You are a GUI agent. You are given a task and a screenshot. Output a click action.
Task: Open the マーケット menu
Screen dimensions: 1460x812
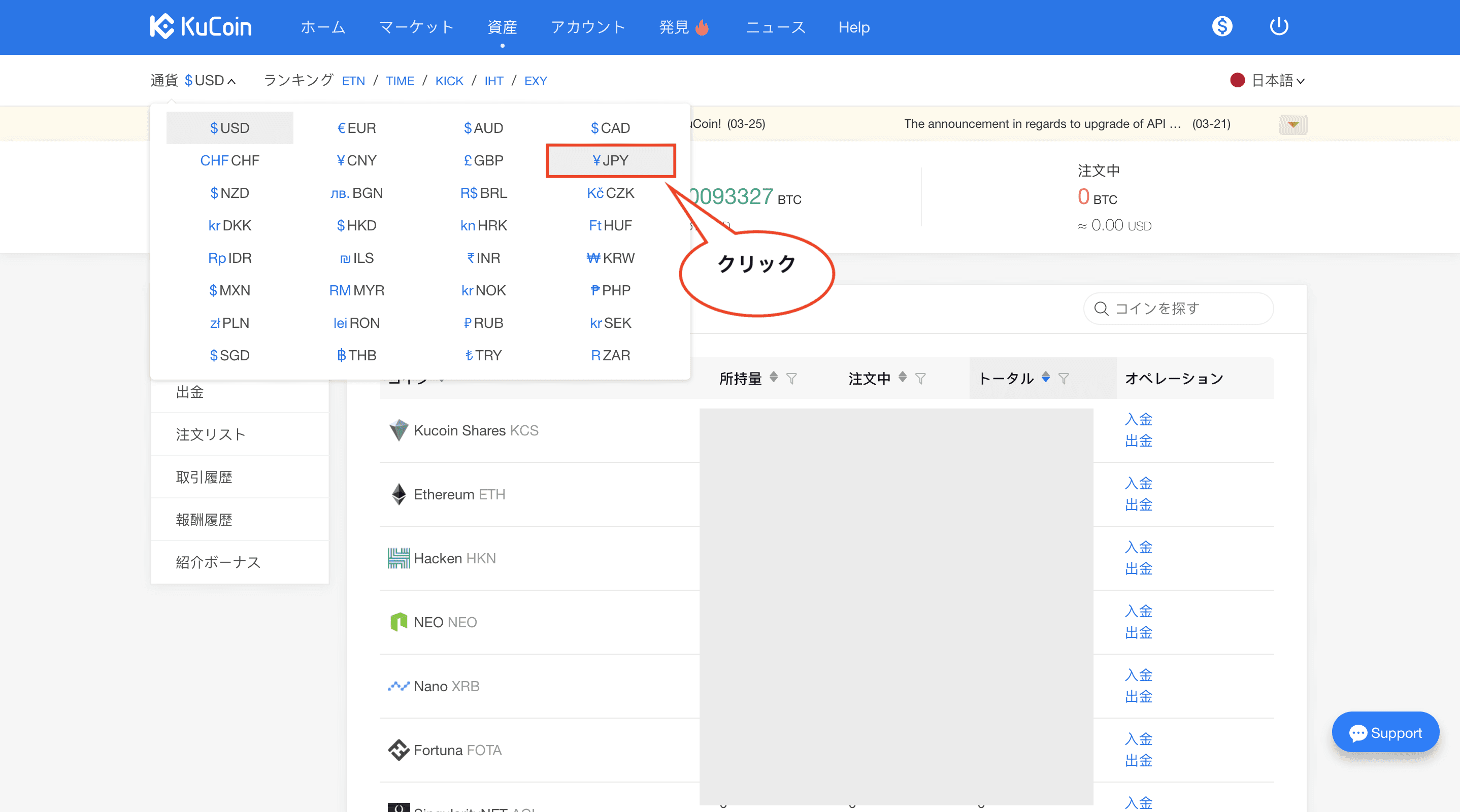pos(416,27)
